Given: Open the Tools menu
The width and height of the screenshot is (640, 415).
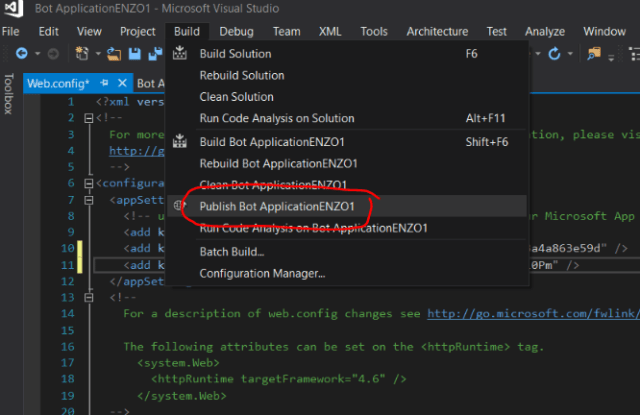Looking at the screenshot, I should [x=374, y=31].
